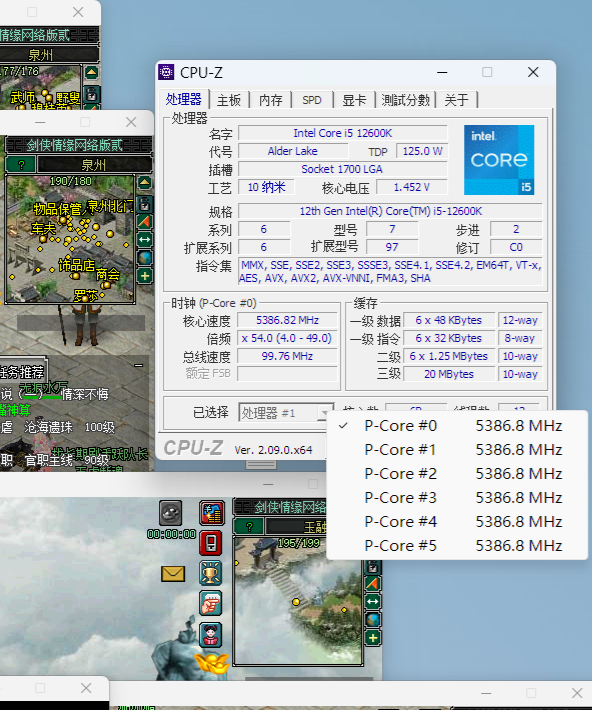This screenshot has width=592, height=710.
Task: Open the 处理器 #1 selection dropdown
Action: pos(286,413)
